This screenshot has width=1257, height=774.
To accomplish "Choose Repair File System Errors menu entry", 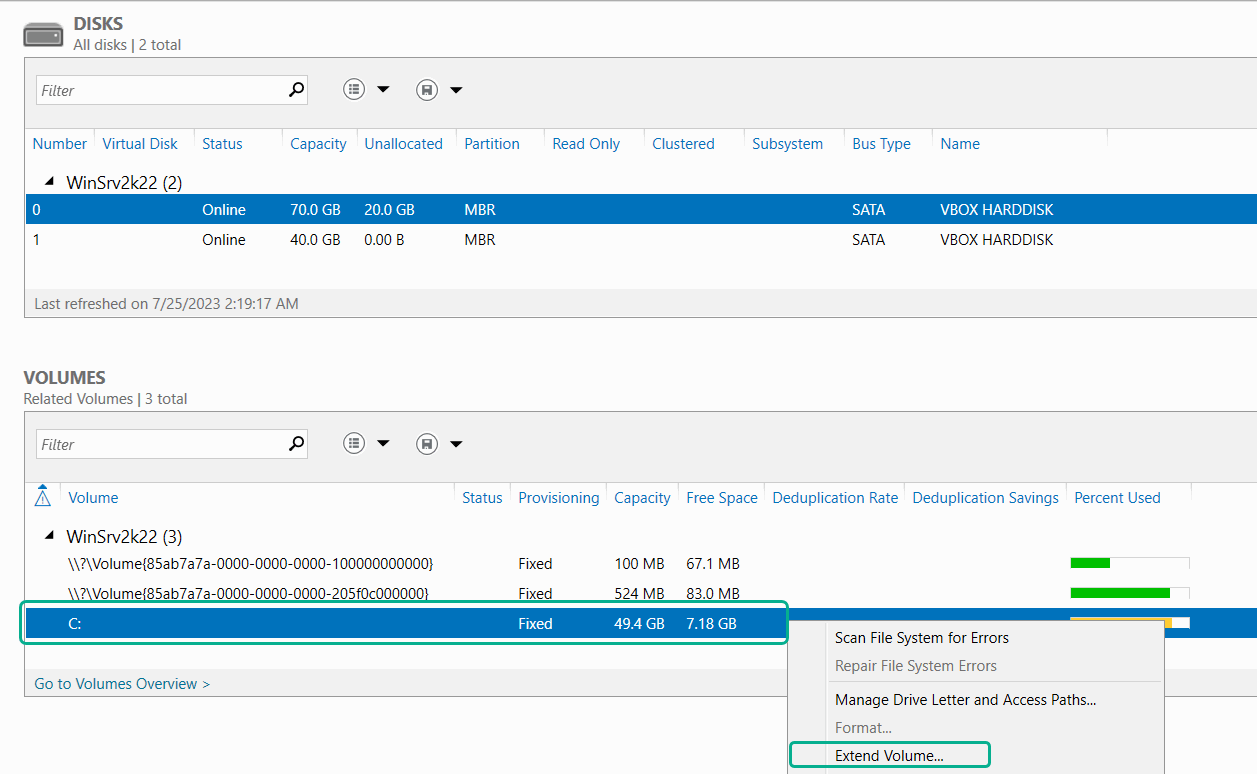I will click(916, 666).
